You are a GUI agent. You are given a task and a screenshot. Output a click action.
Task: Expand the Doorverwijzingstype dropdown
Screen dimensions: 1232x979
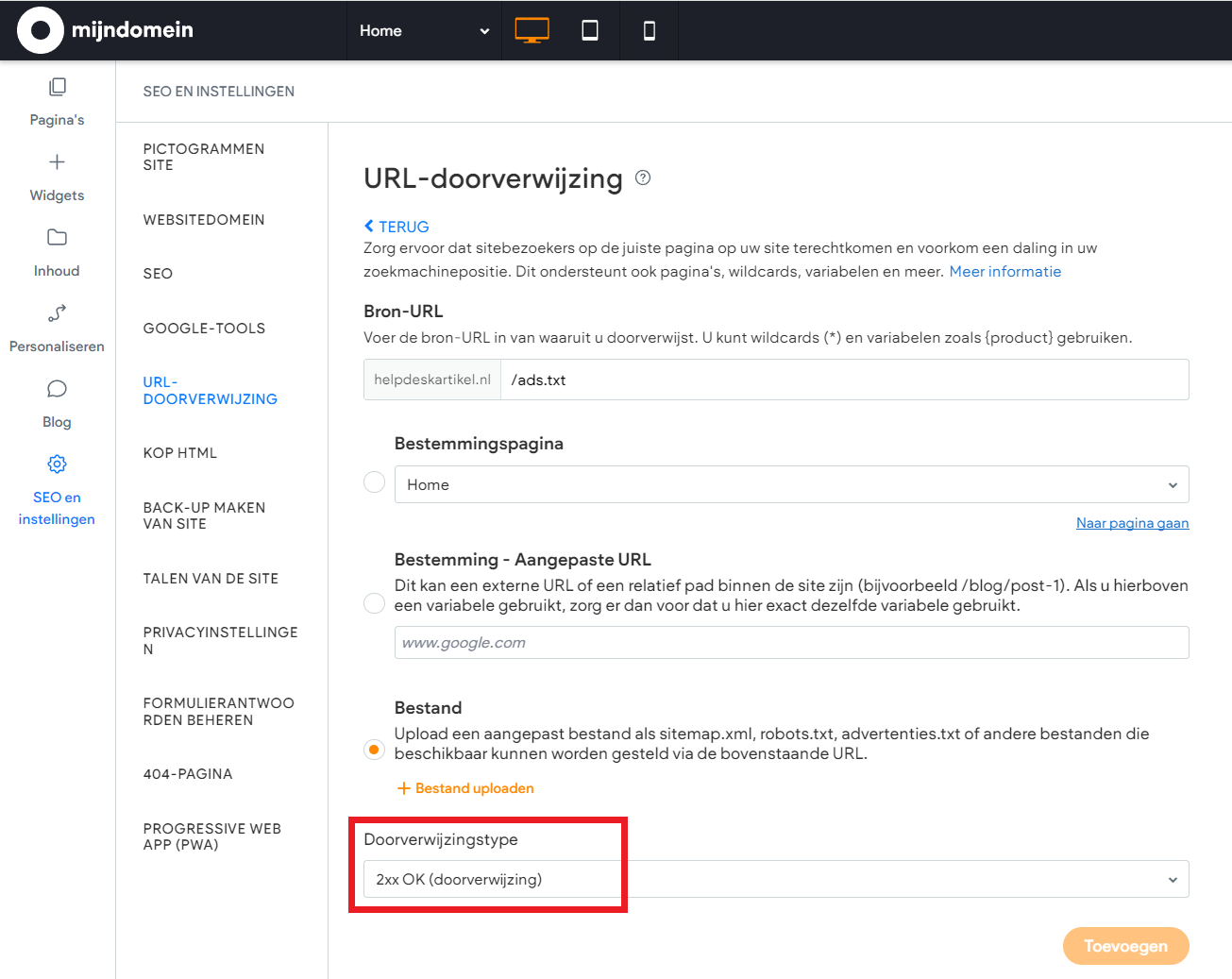coord(775,879)
